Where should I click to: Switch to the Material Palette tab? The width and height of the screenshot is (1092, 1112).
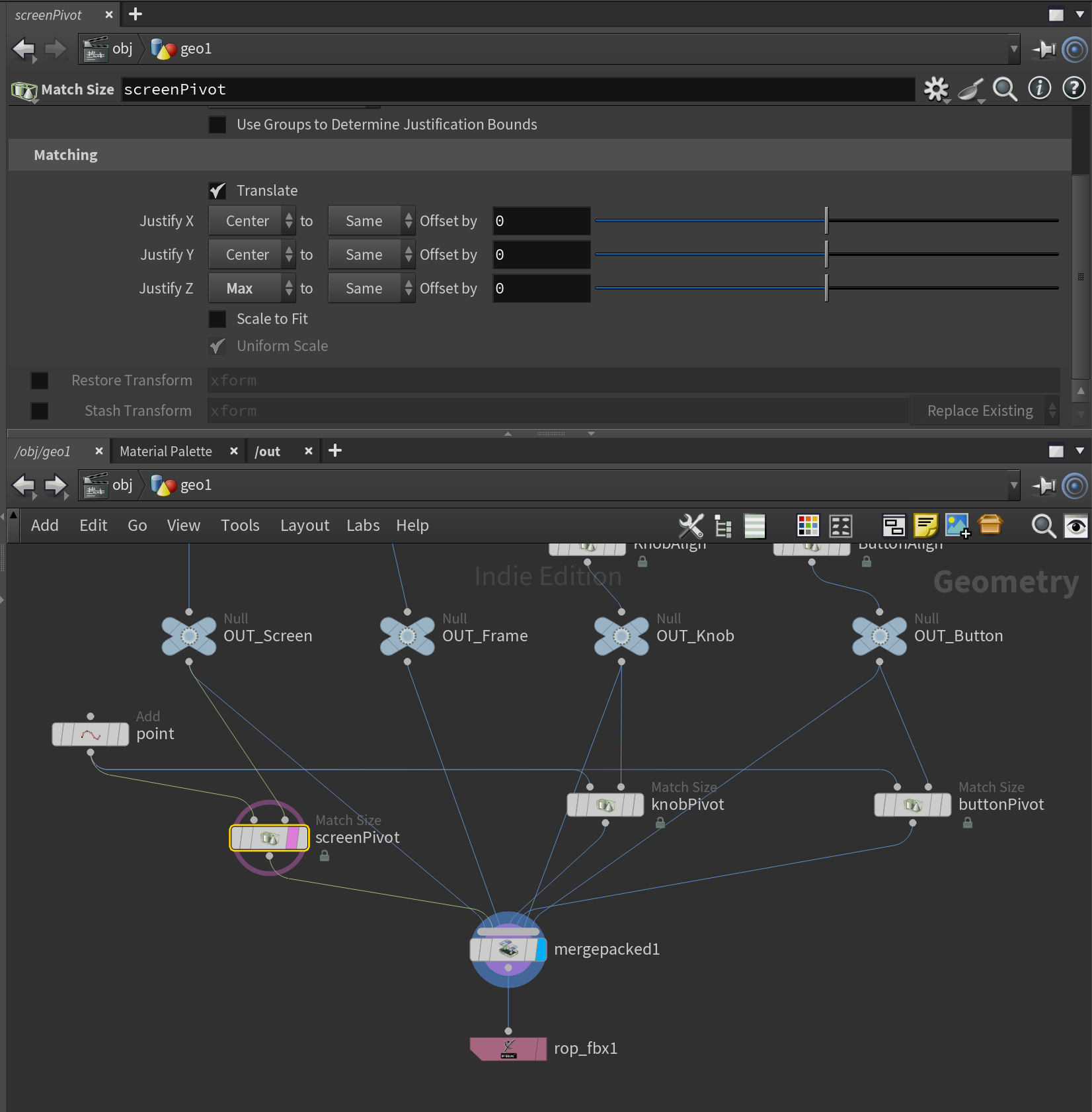(166, 452)
